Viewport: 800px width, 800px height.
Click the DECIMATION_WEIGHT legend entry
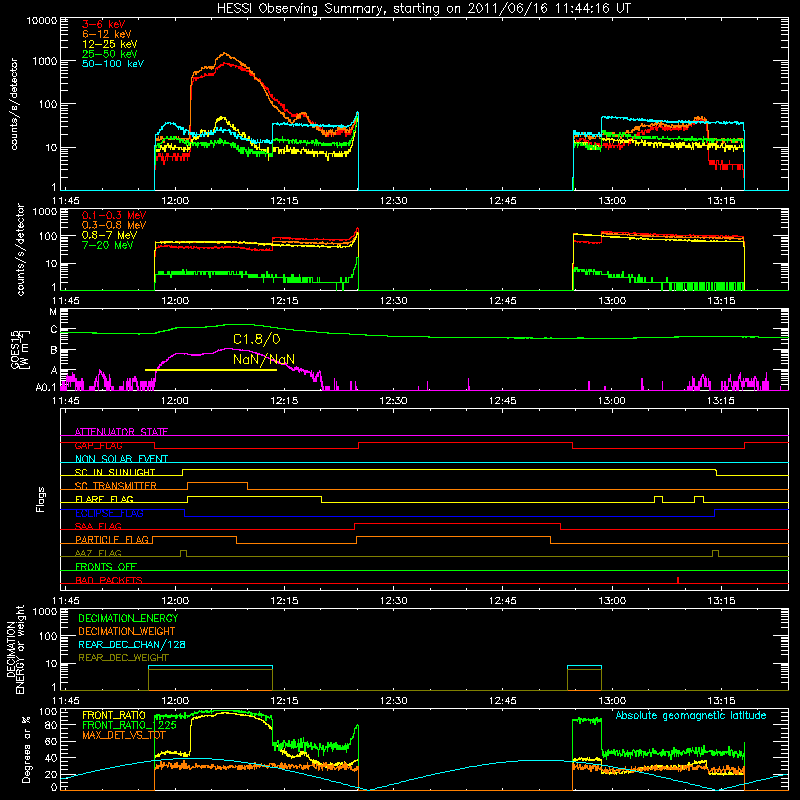click(127, 631)
